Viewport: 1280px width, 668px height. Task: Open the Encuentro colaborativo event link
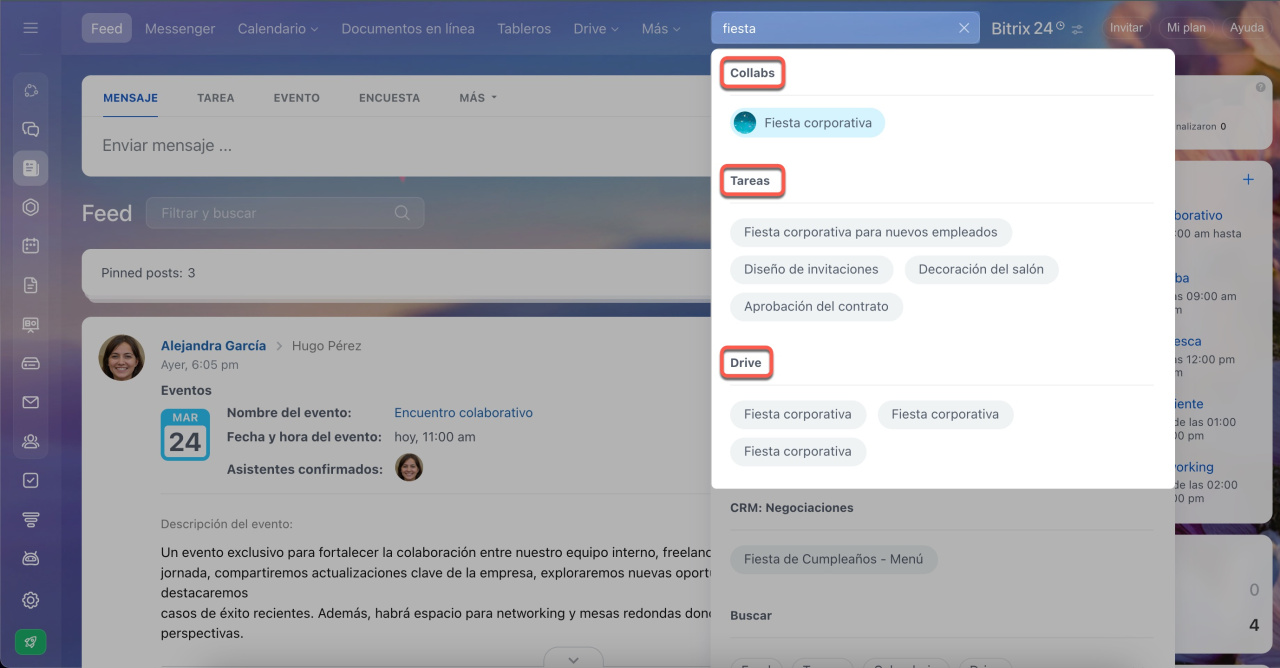464,412
